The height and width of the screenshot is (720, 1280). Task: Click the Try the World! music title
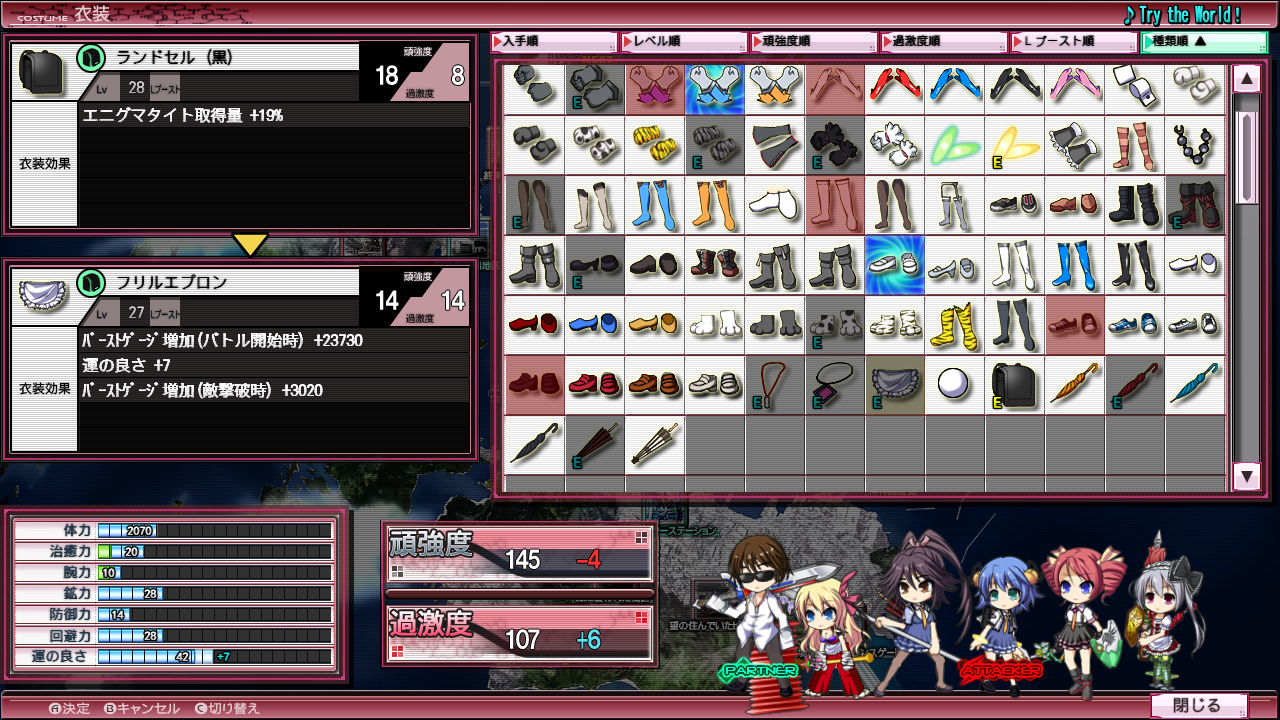(1182, 15)
